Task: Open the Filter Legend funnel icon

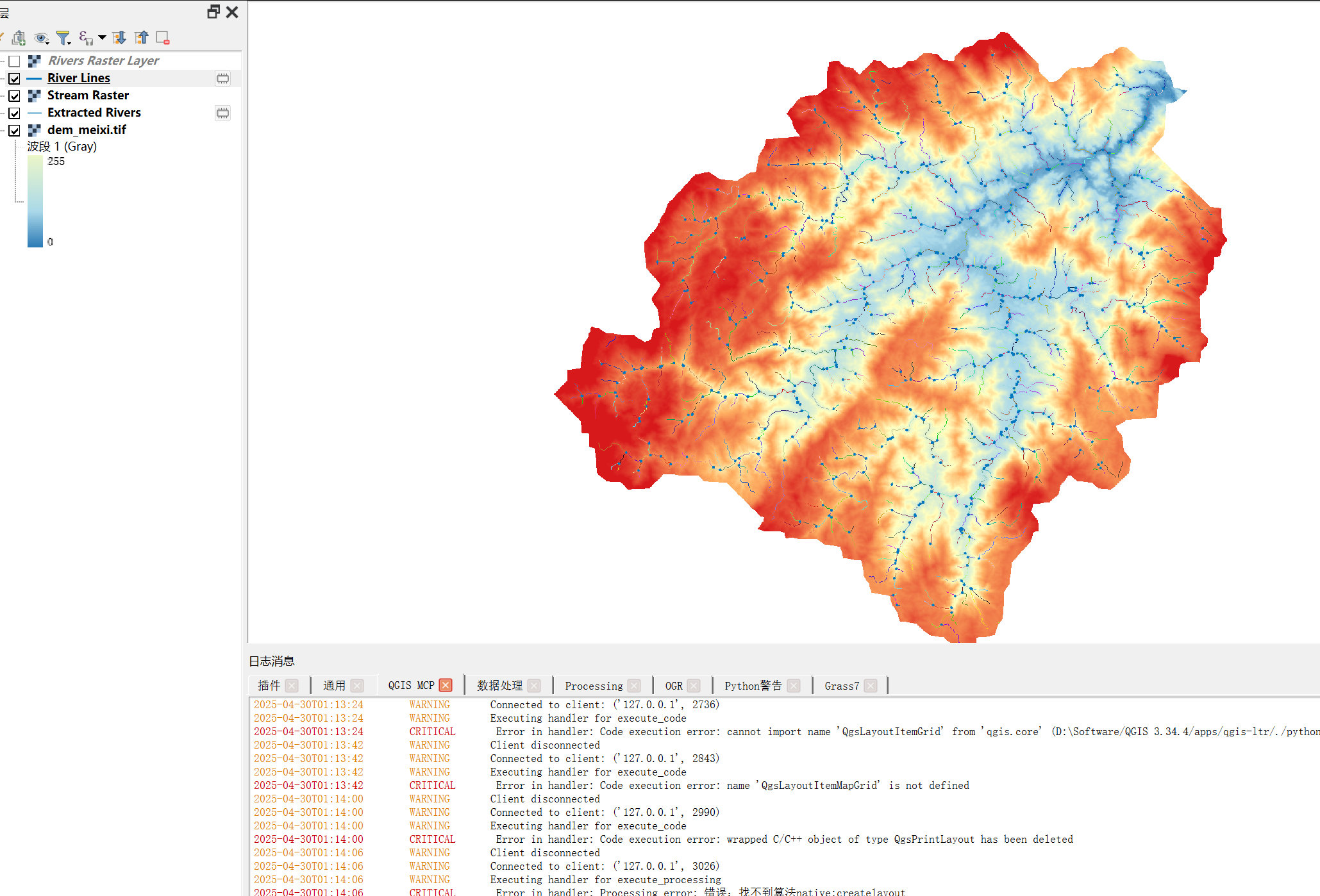Action: [x=63, y=38]
